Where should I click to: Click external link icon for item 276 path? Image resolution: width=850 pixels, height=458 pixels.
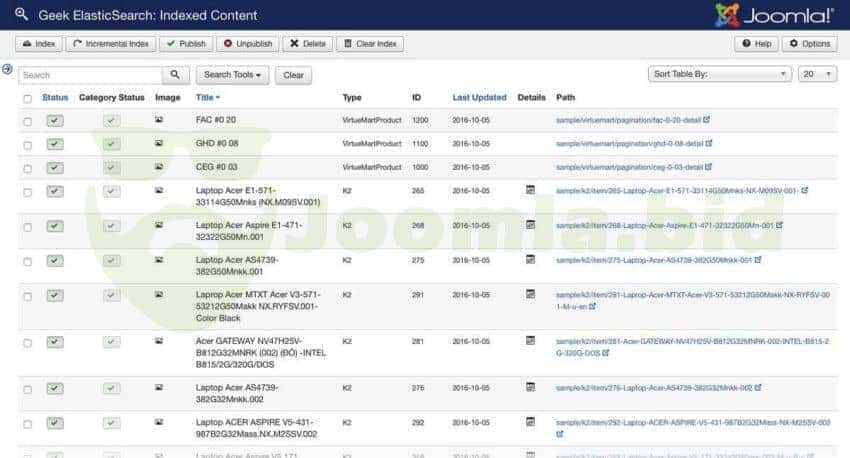pos(758,388)
